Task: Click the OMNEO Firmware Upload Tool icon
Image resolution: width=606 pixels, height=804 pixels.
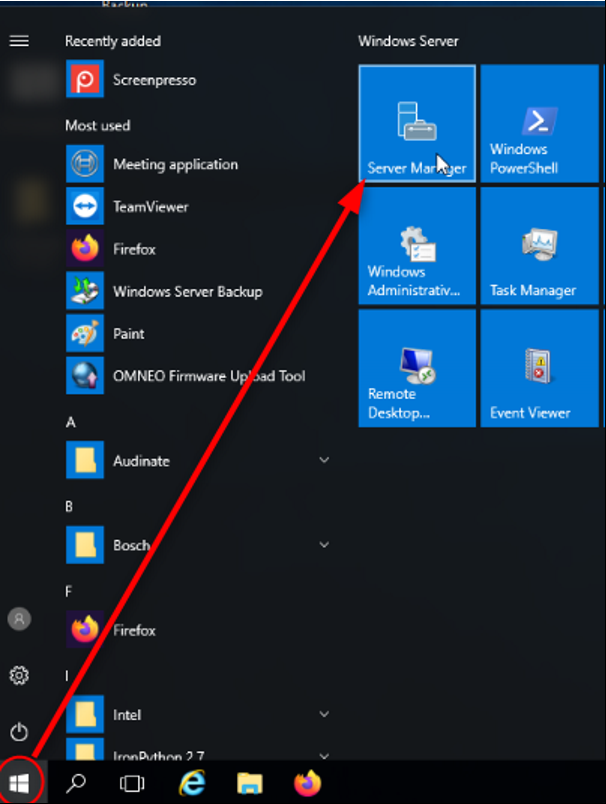Action: tap(85, 375)
